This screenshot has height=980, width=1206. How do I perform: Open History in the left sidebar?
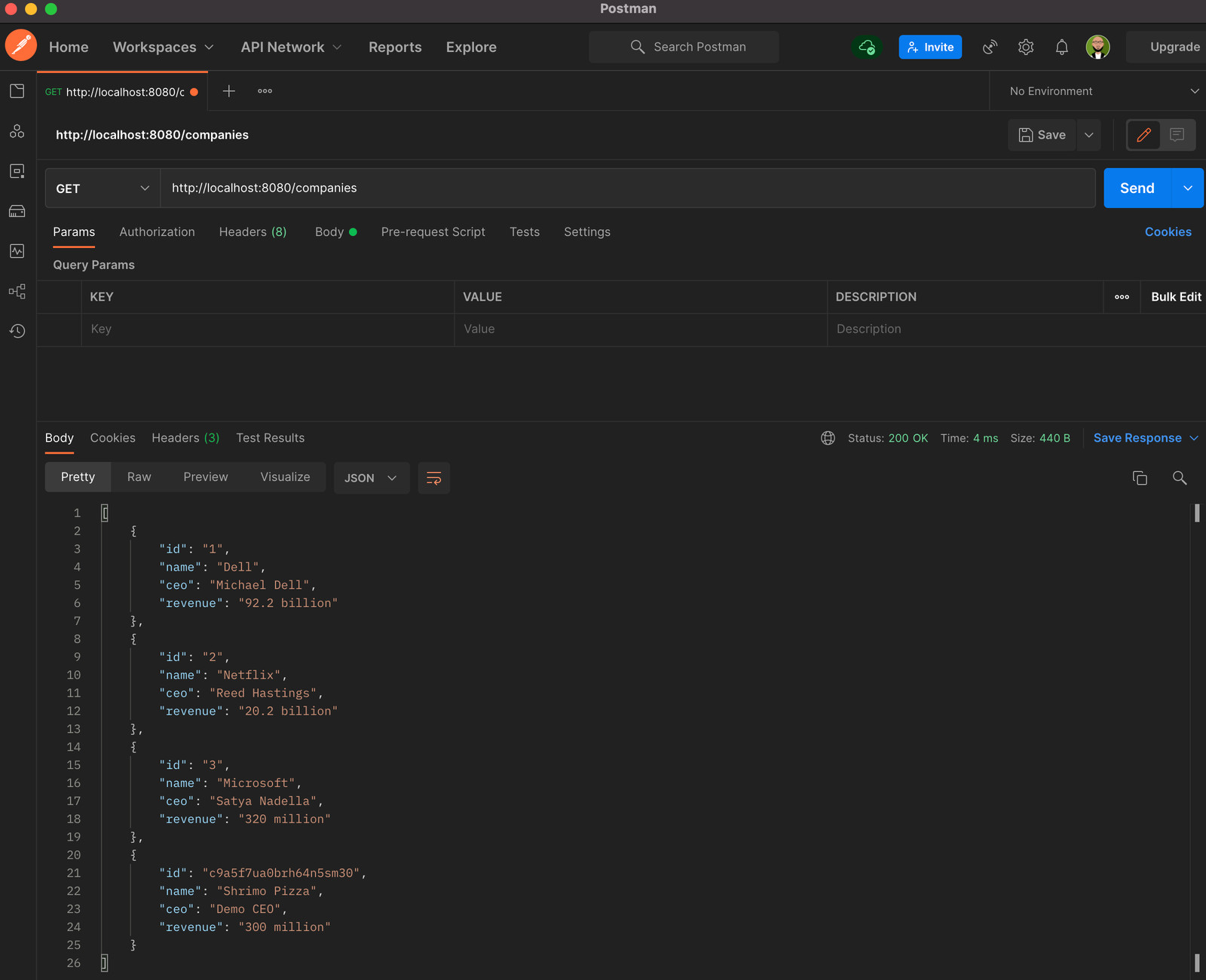[17, 331]
